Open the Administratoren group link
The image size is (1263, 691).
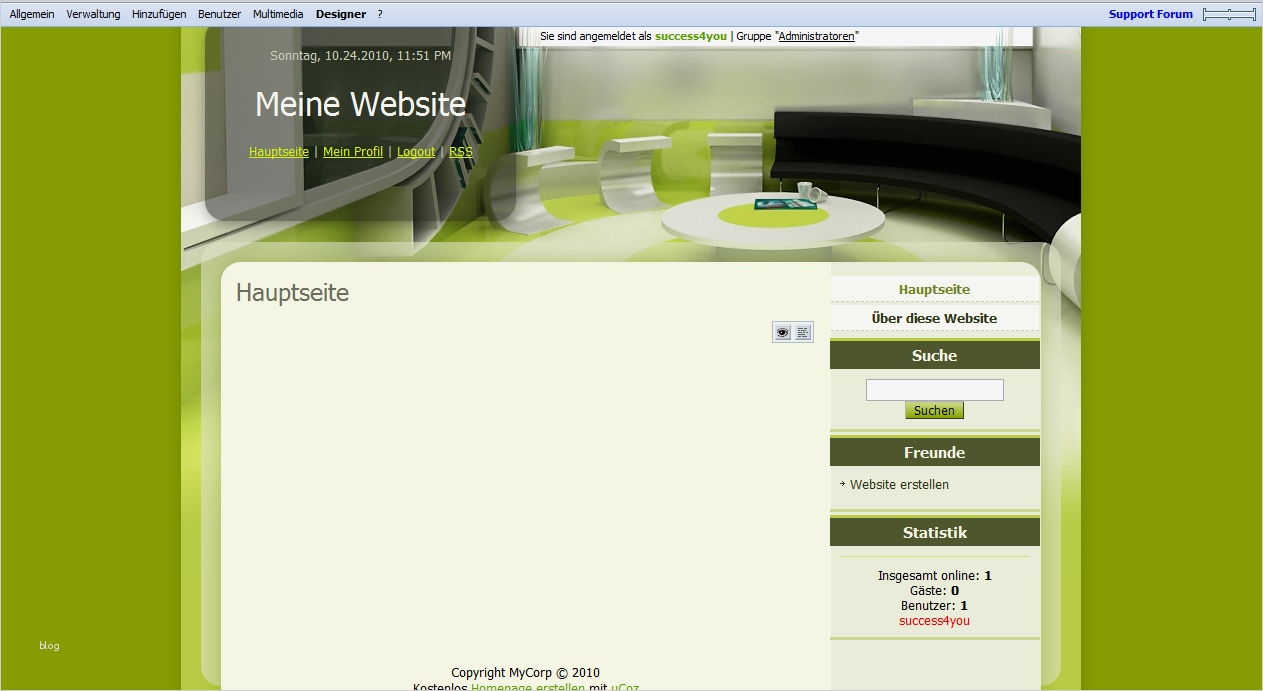point(816,35)
